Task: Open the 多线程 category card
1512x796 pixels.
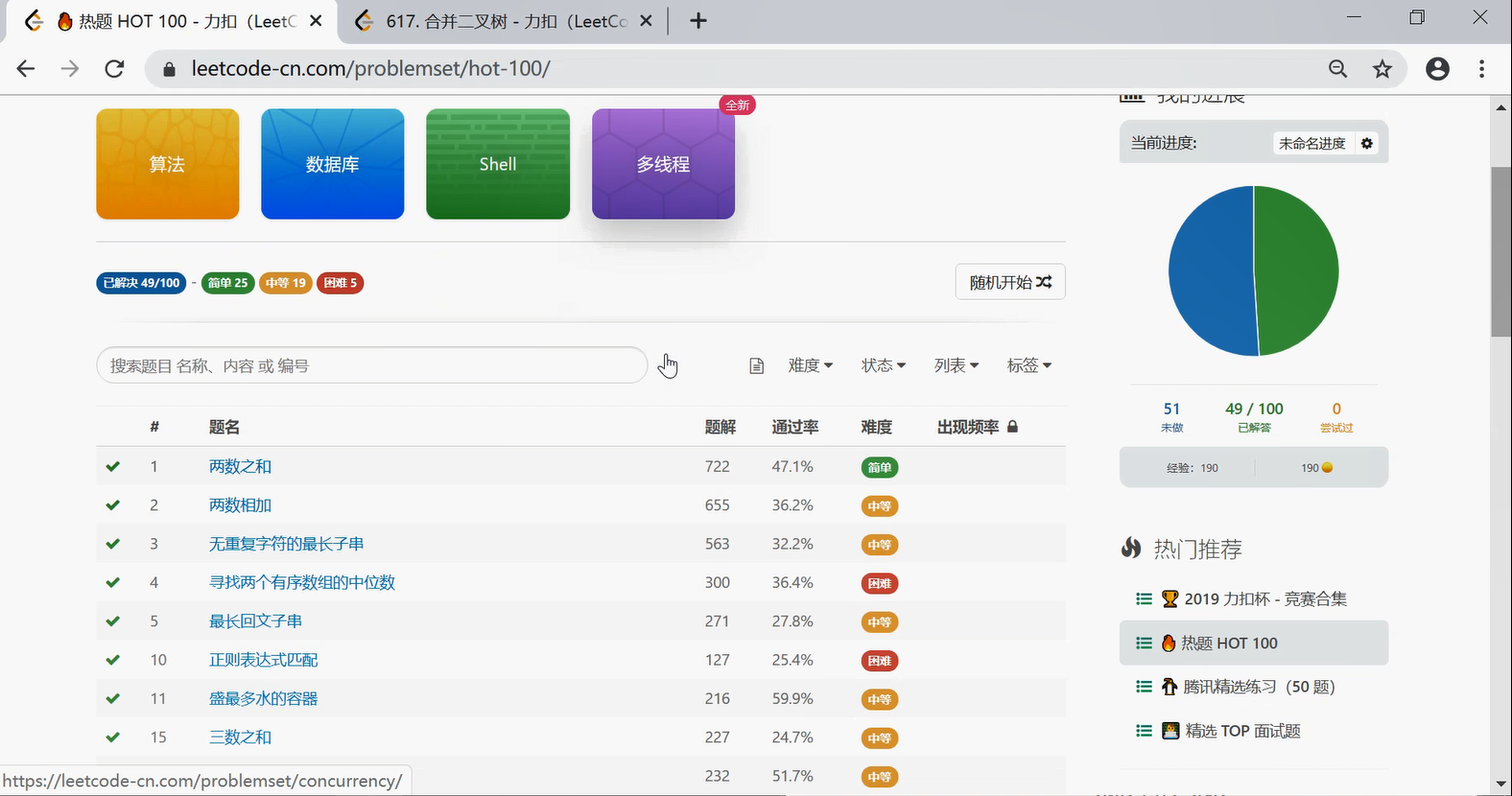Action: tap(663, 164)
